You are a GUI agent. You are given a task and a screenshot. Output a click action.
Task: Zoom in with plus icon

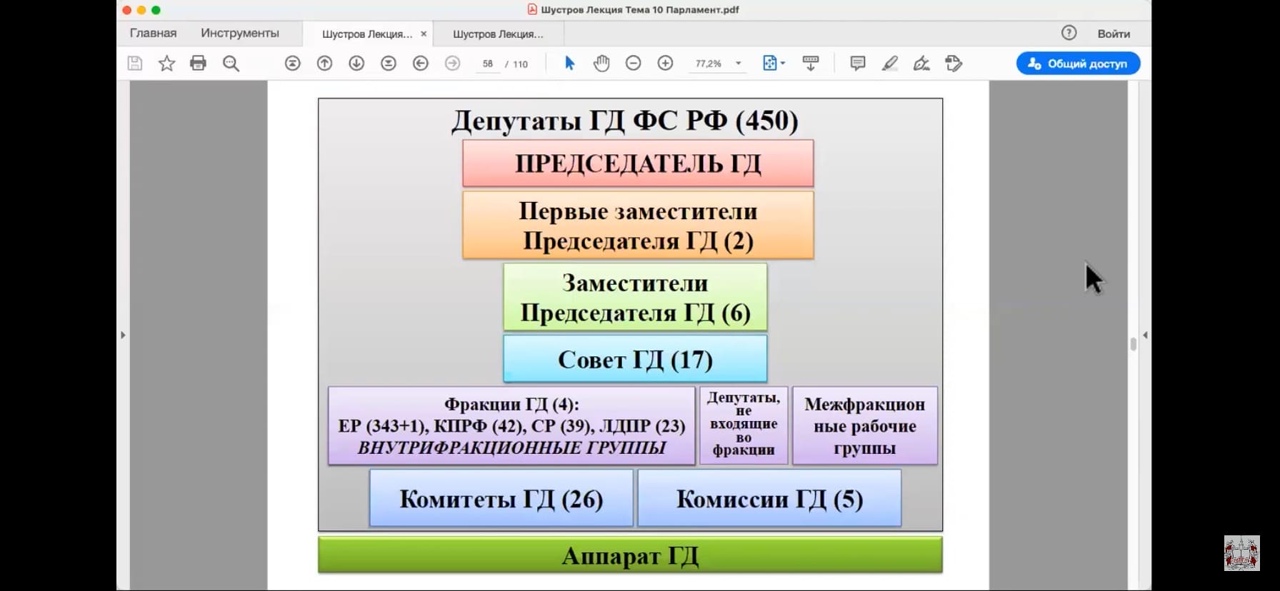click(x=665, y=63)
